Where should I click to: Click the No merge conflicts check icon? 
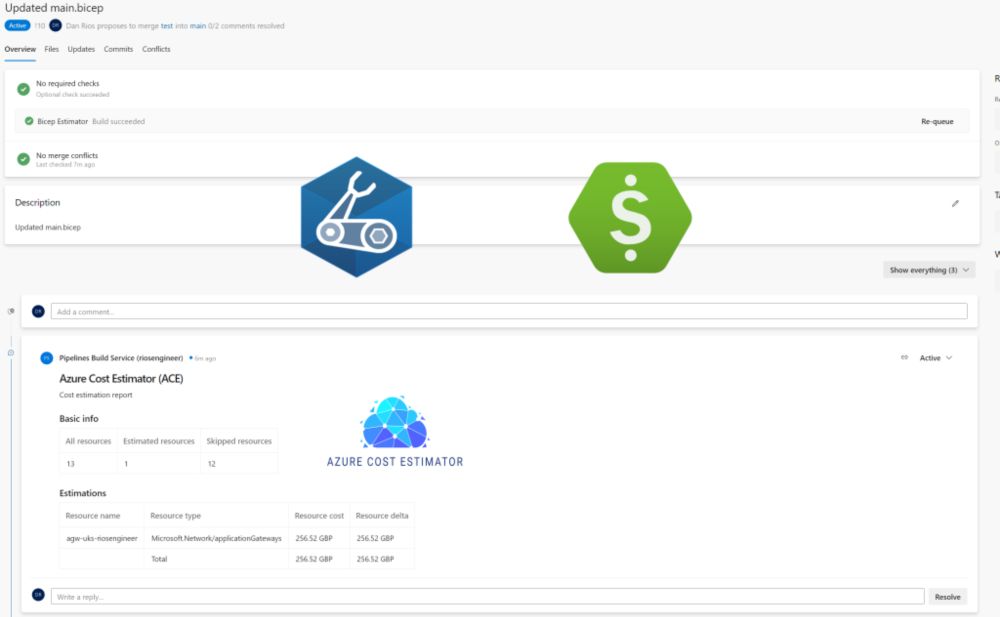point(24,159)
